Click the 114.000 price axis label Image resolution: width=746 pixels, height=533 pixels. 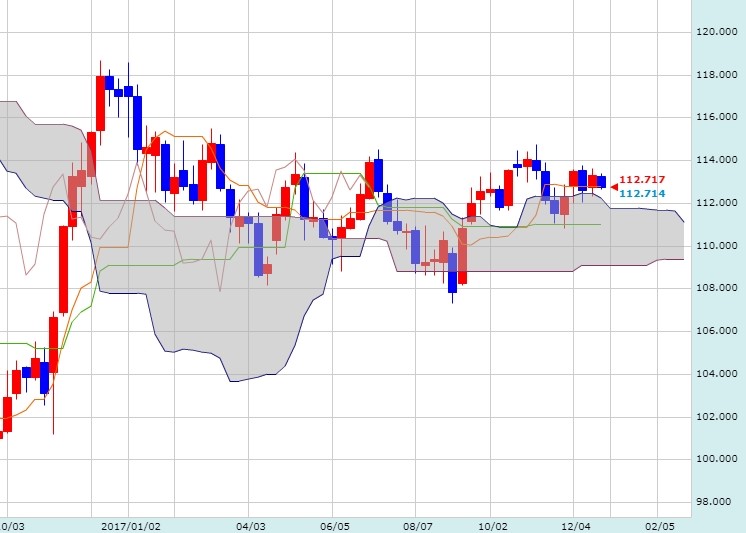tap(717, 160)
